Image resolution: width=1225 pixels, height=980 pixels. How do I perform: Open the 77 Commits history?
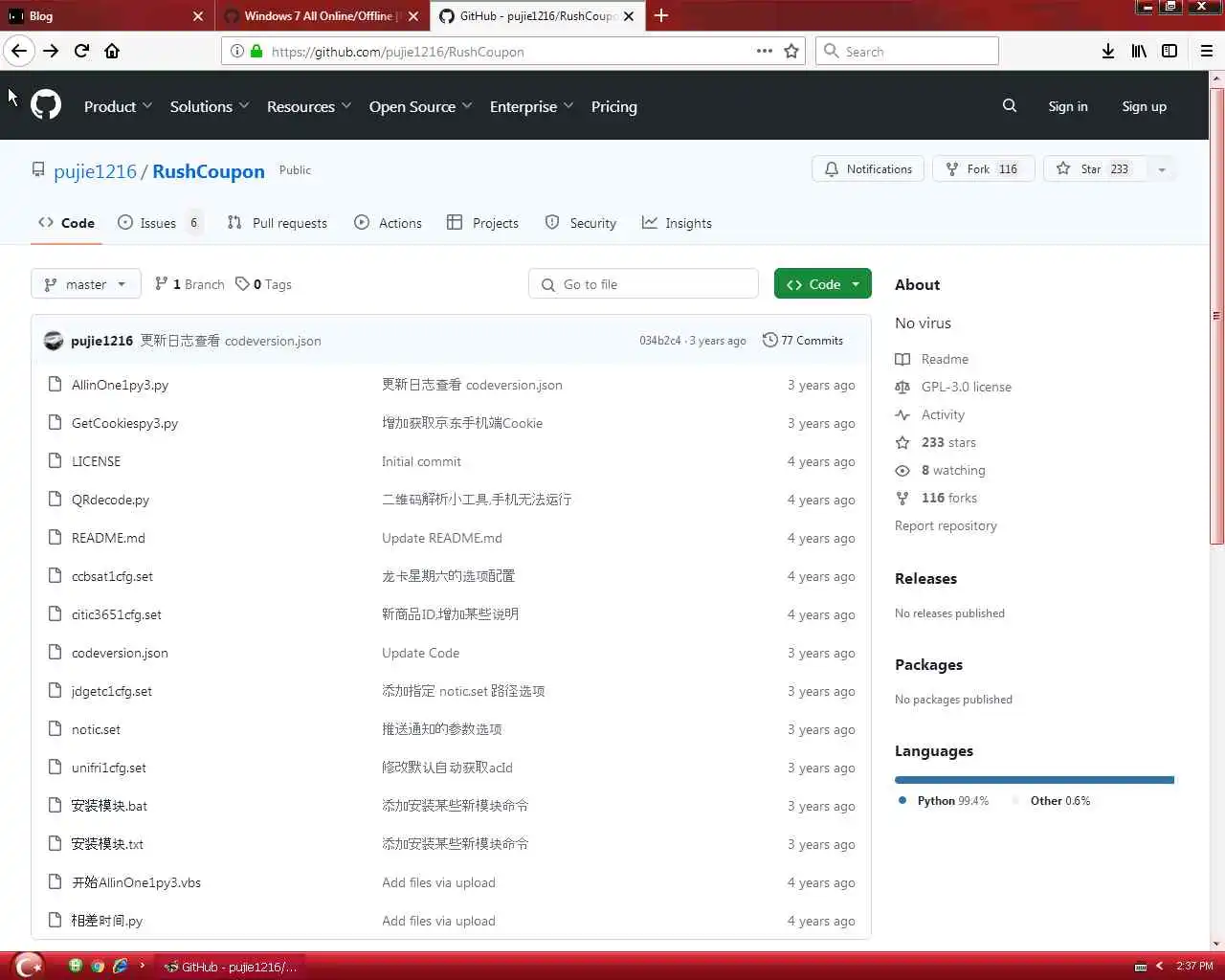click(x=803, y=340)
